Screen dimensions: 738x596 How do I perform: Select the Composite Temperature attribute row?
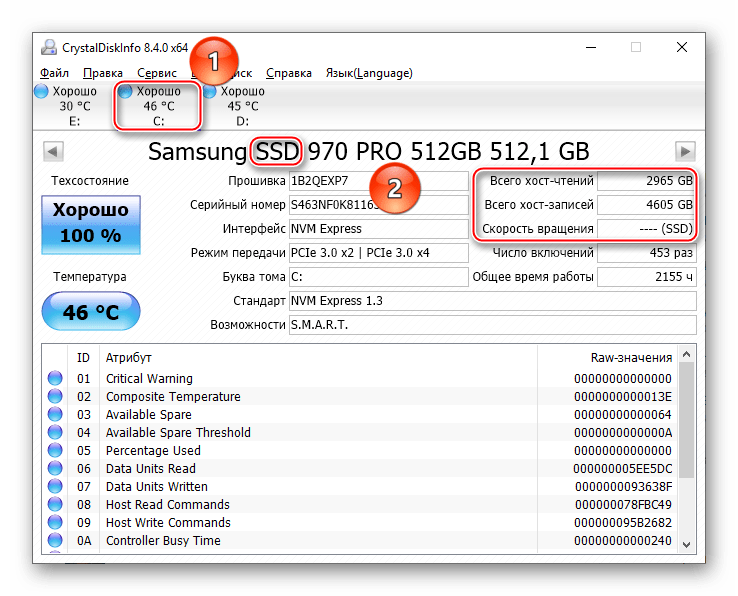click(x=360, y=396)
